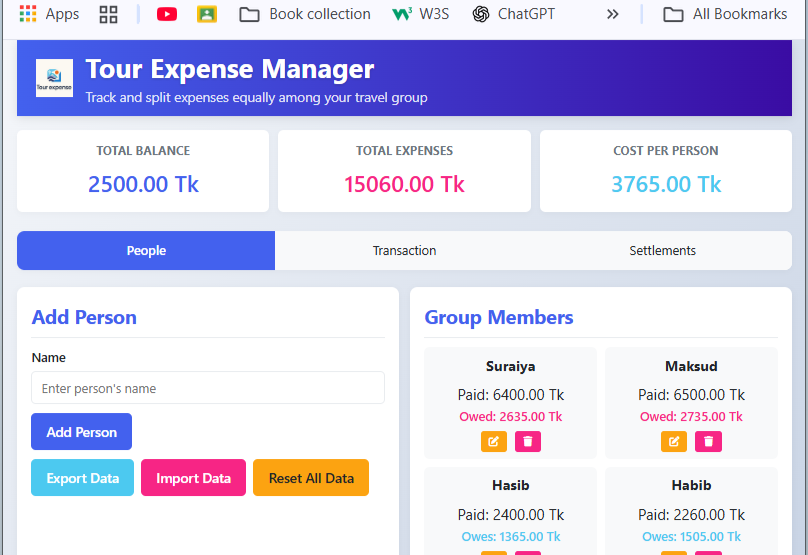Click the Suraiya member name
Screen dimensions: 808x555
click(511, 366)
